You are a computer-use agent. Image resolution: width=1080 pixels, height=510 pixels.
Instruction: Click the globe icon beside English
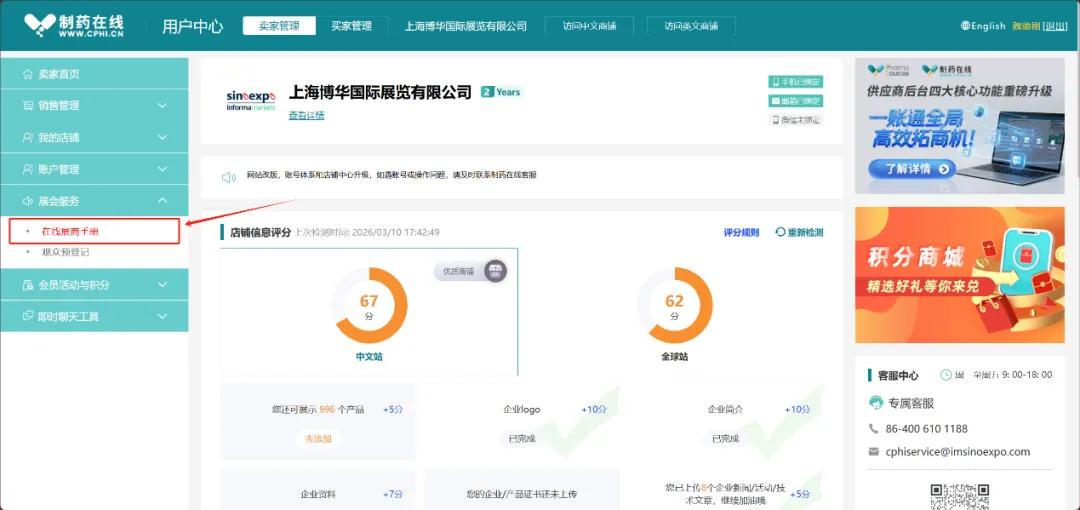pyautogui.click(x=965, y=26)
